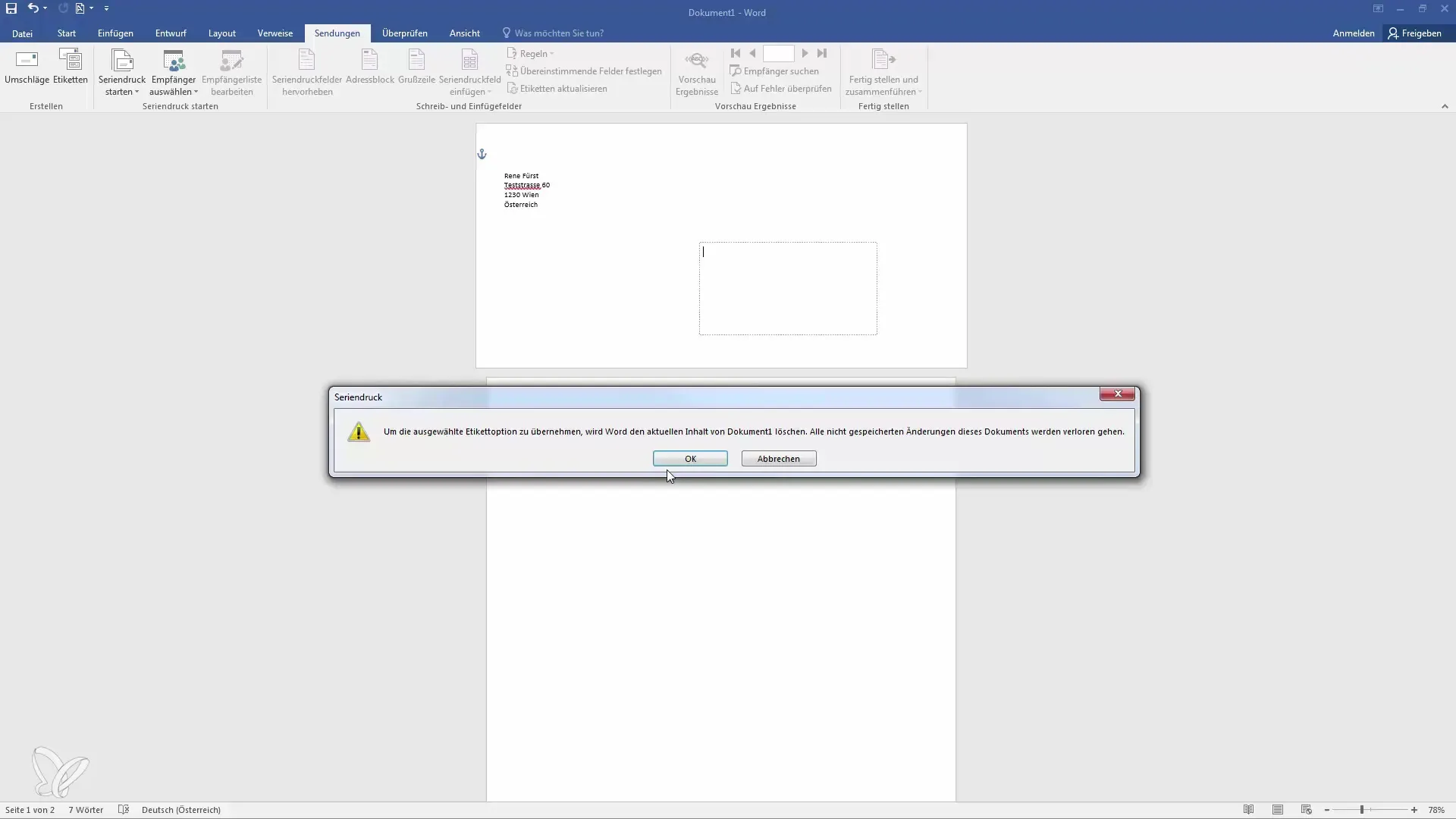Select the Sendungen tab
The height and width of the screenshot is (819, 1456).
pyautogui.click(x=337, y=33)
